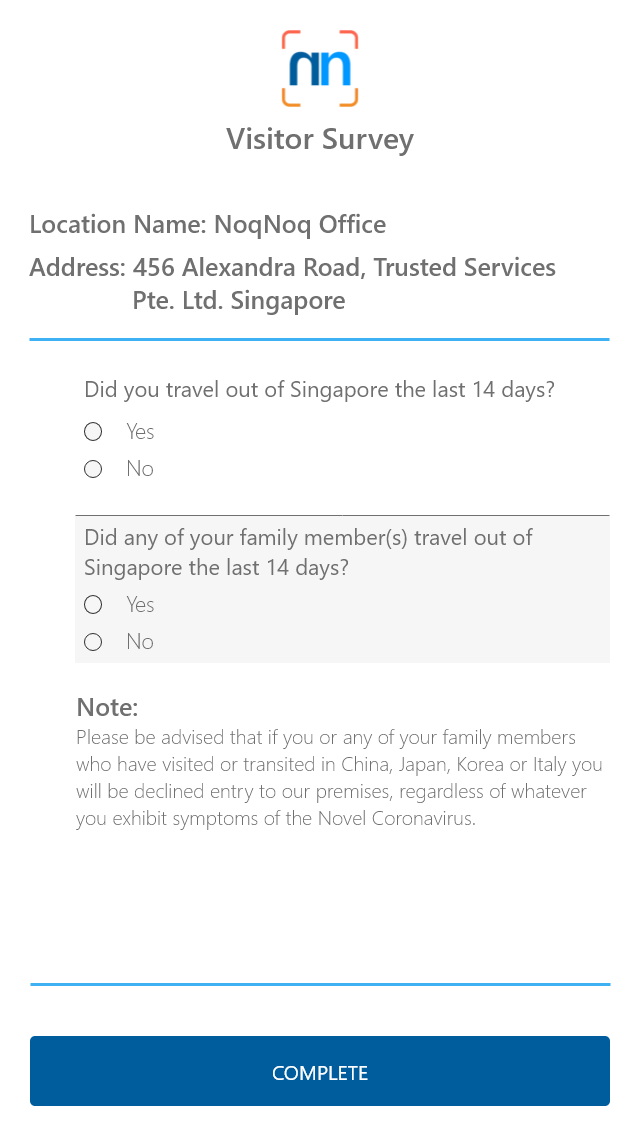Click the No label text under first question
Screen dimensions: 640x1136
point(140,469)
